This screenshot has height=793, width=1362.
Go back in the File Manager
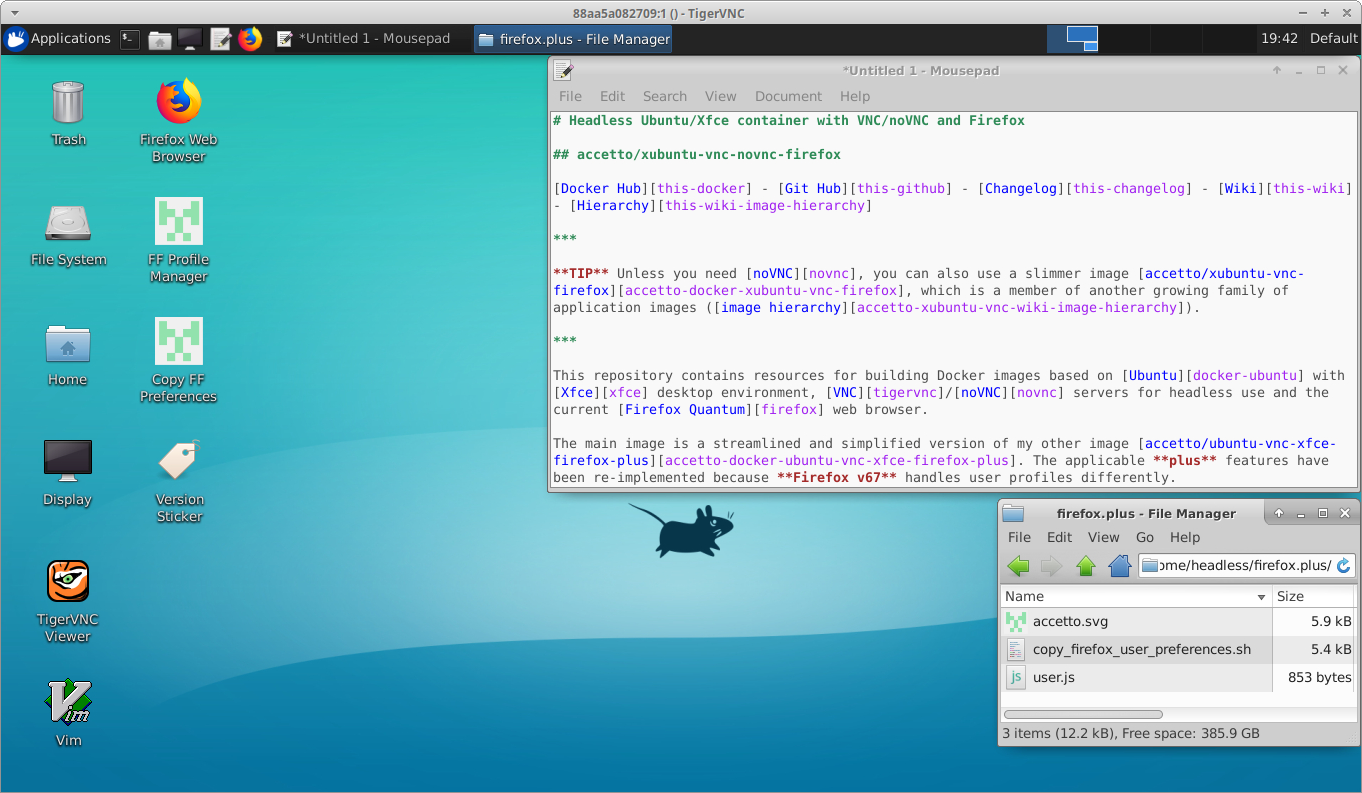1018,566
